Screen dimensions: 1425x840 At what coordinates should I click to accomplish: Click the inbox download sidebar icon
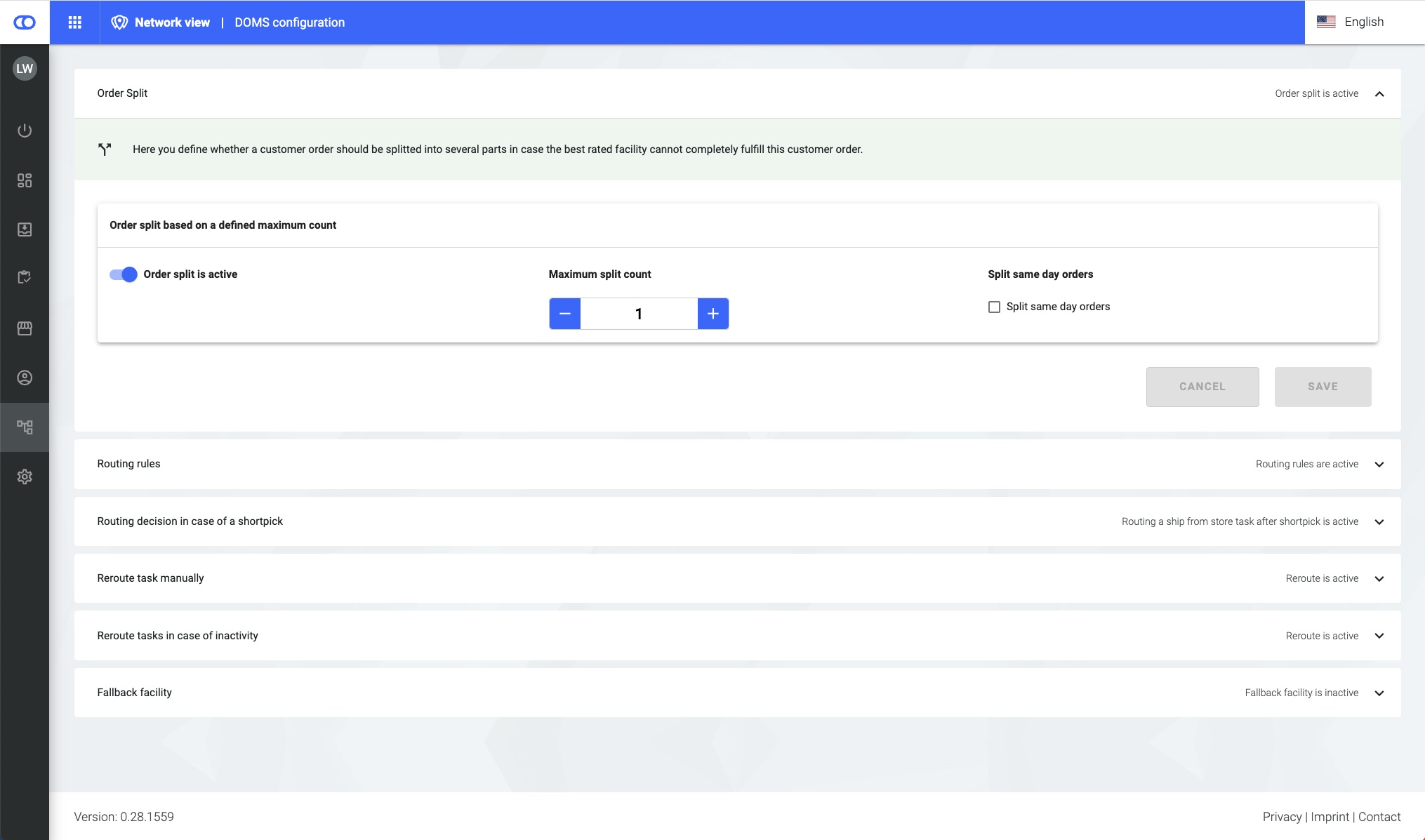pyautogui.click(x=25, y=229)
